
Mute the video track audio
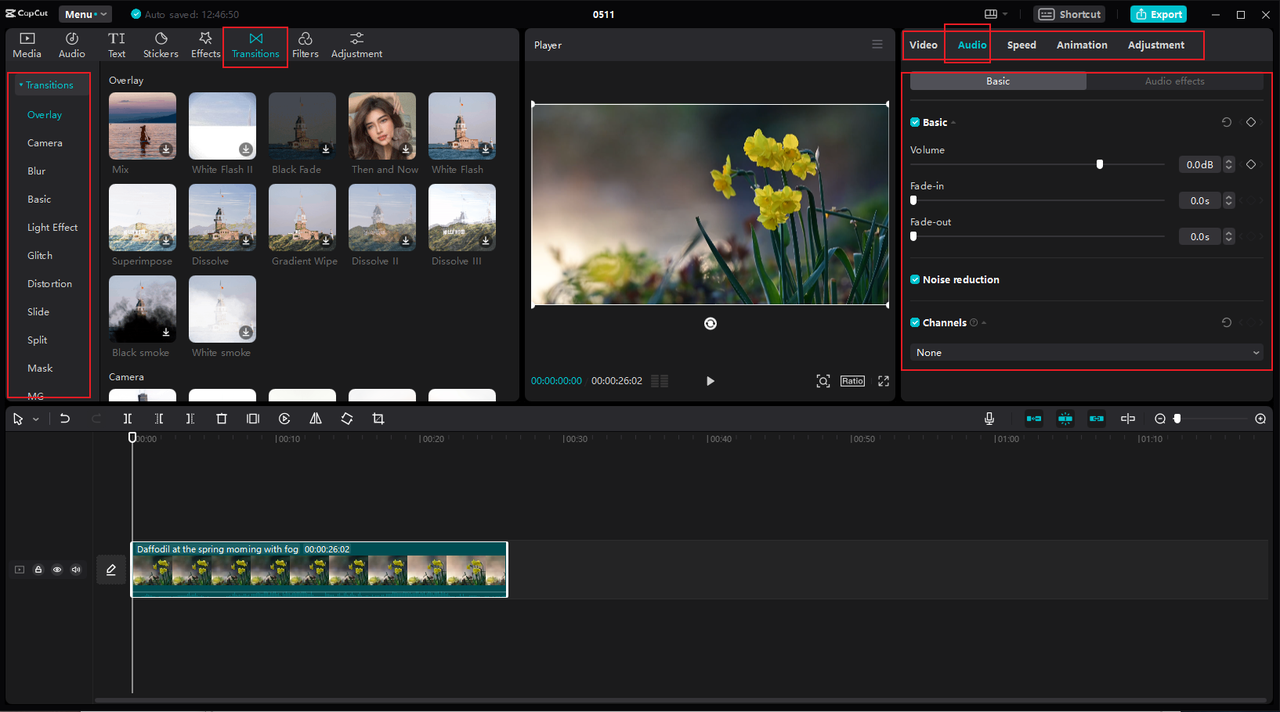[x=76, y=570]
